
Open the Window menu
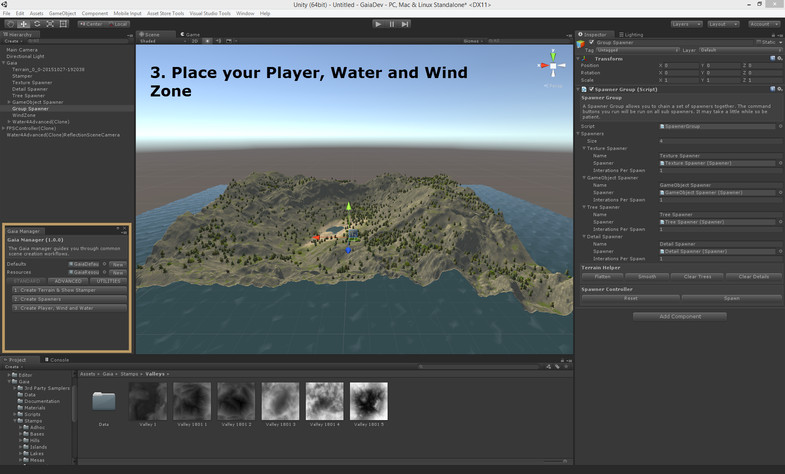(x=245, y=14)
